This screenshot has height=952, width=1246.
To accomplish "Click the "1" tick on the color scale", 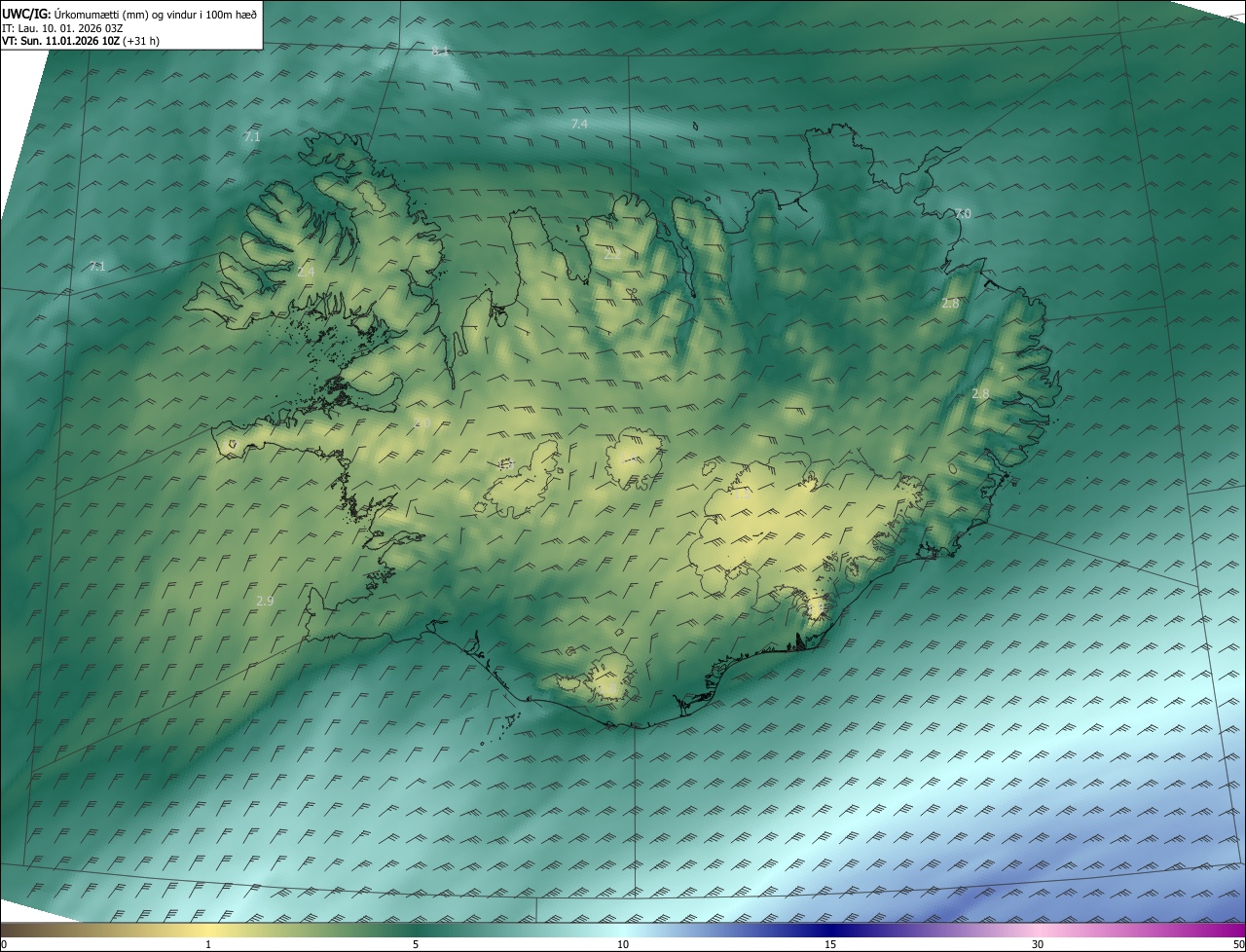I will point(208,945).
